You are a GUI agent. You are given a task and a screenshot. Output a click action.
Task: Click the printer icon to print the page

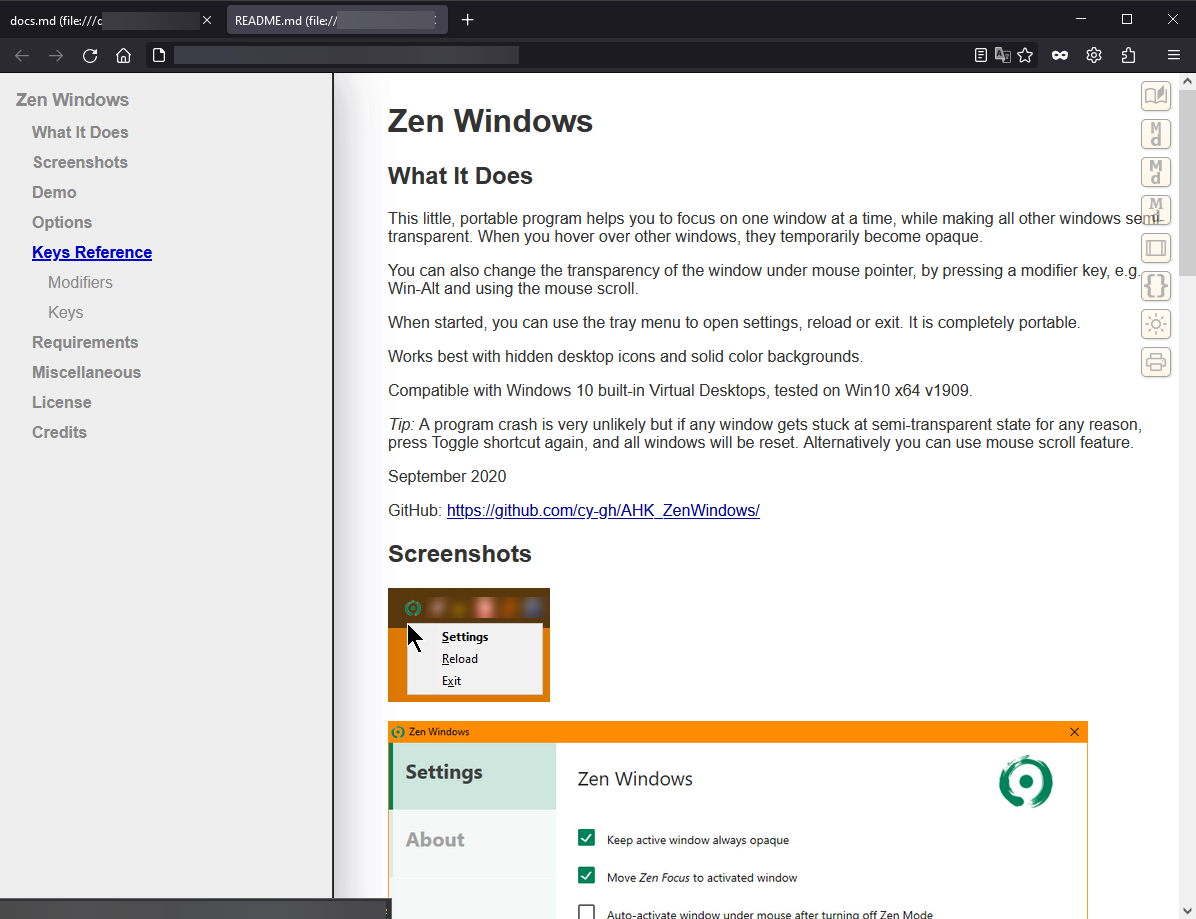1156,361
